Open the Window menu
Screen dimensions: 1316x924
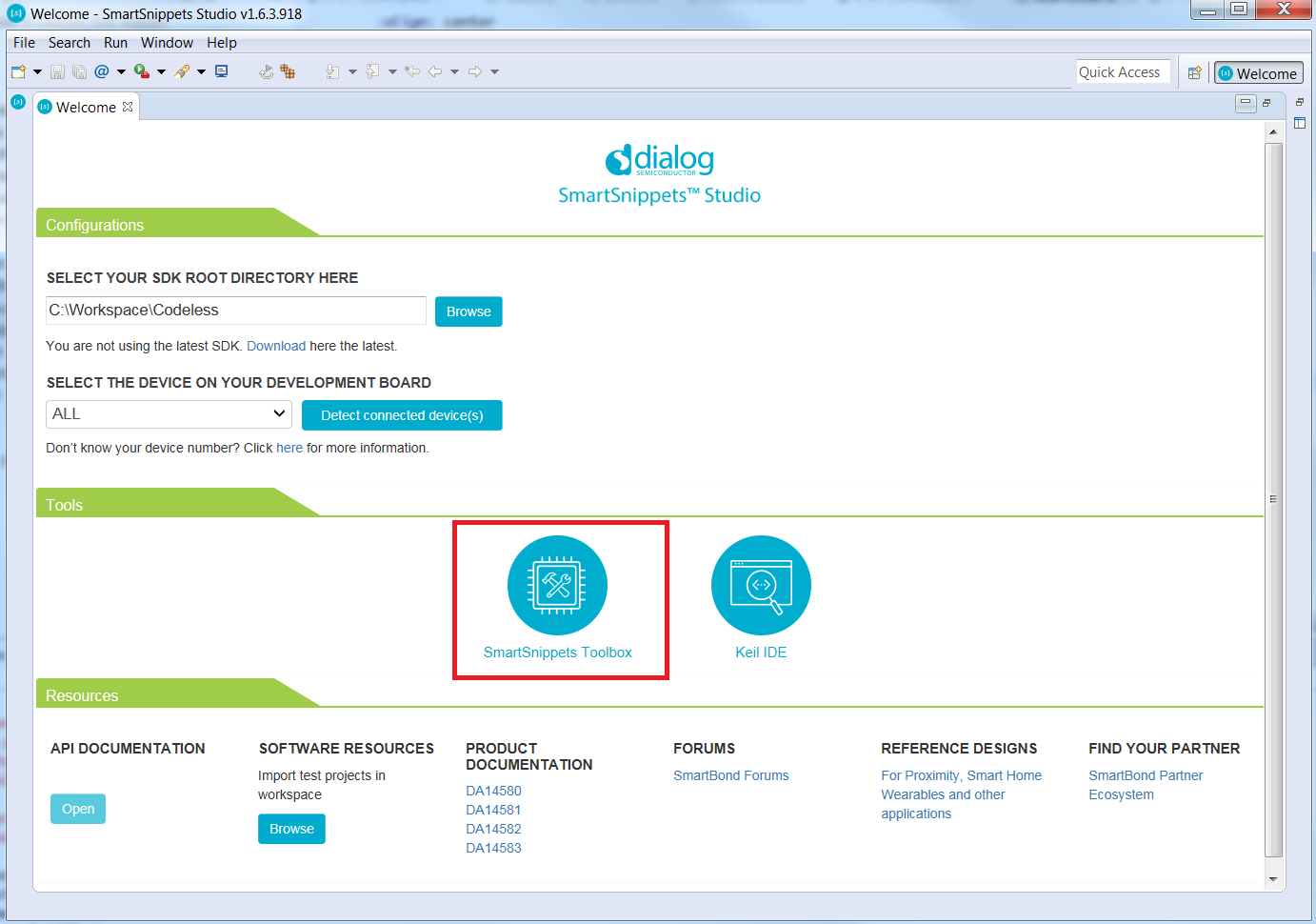[167, 43]
